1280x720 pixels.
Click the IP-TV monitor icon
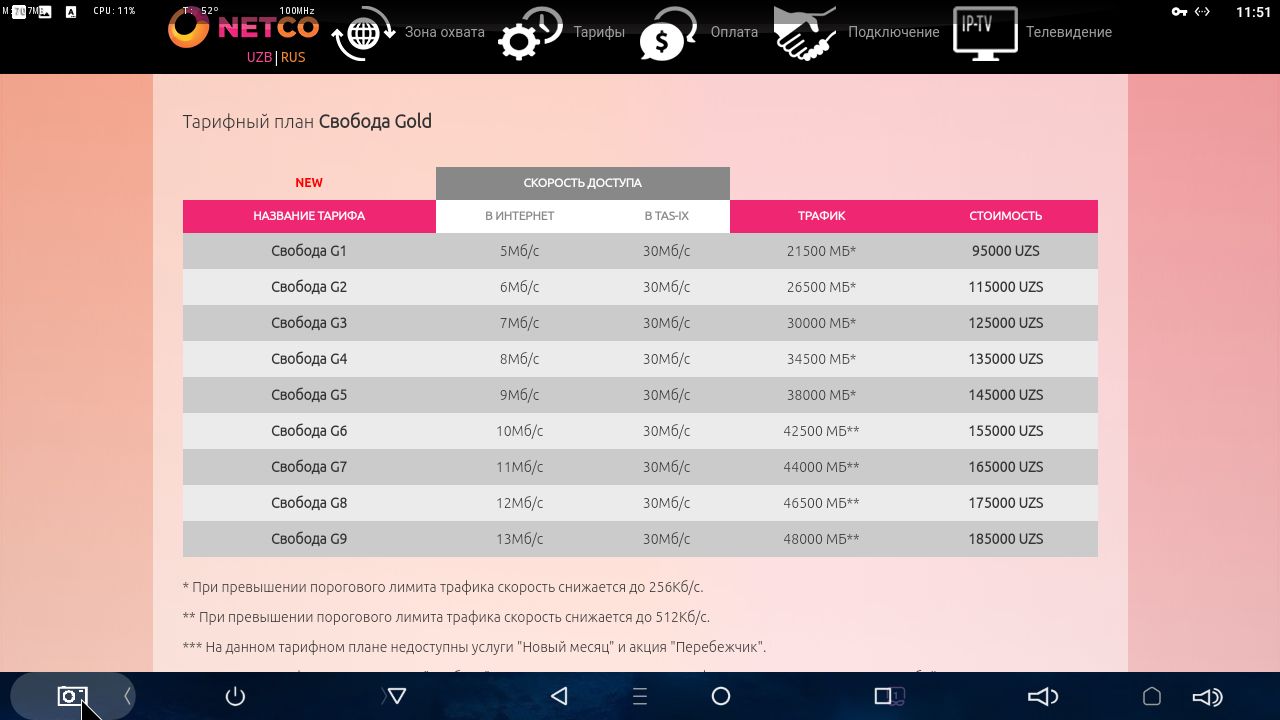click(x=985, y=34)
